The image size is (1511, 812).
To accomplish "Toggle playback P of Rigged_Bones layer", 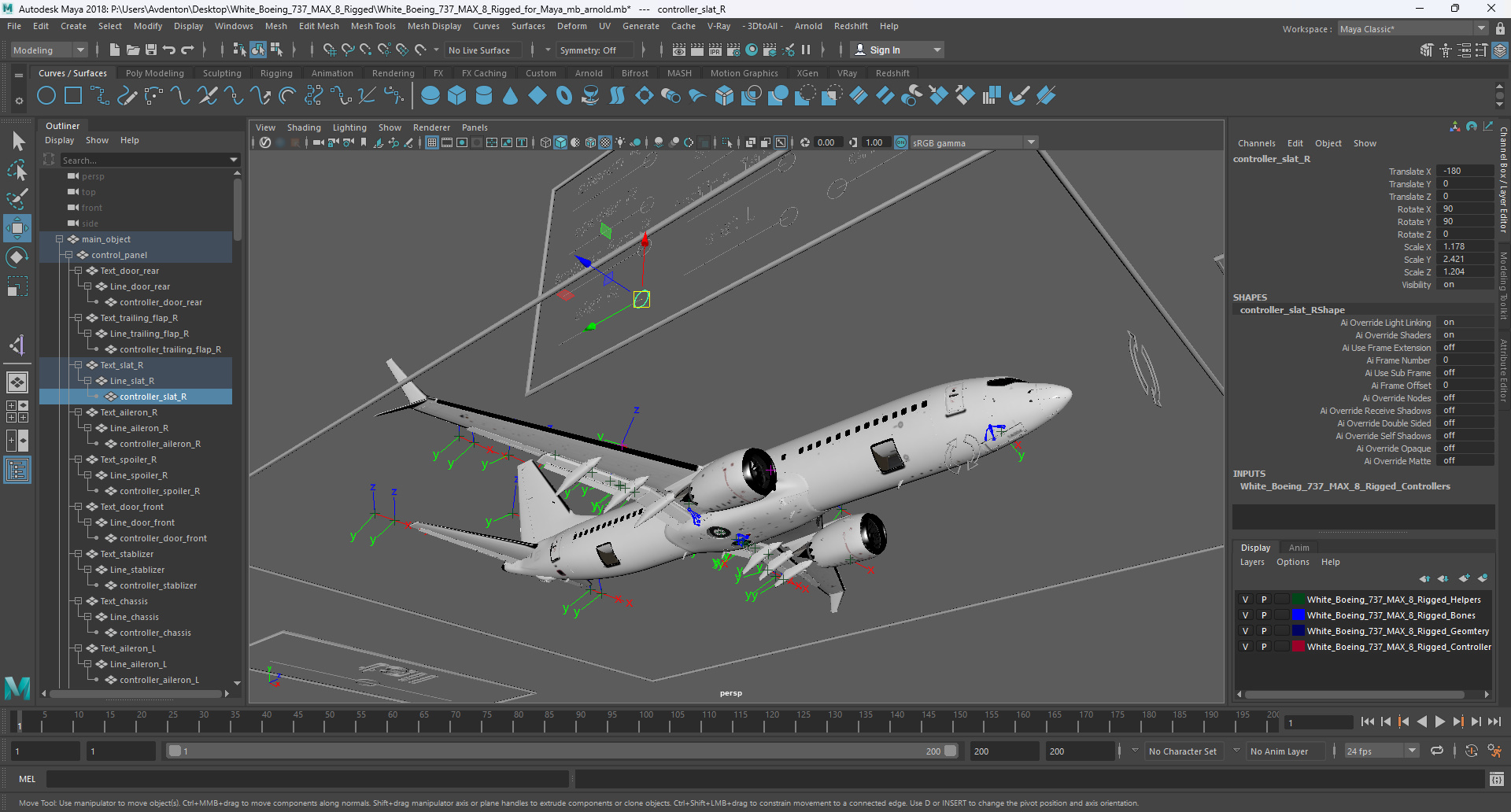I will pos(1264,615).
